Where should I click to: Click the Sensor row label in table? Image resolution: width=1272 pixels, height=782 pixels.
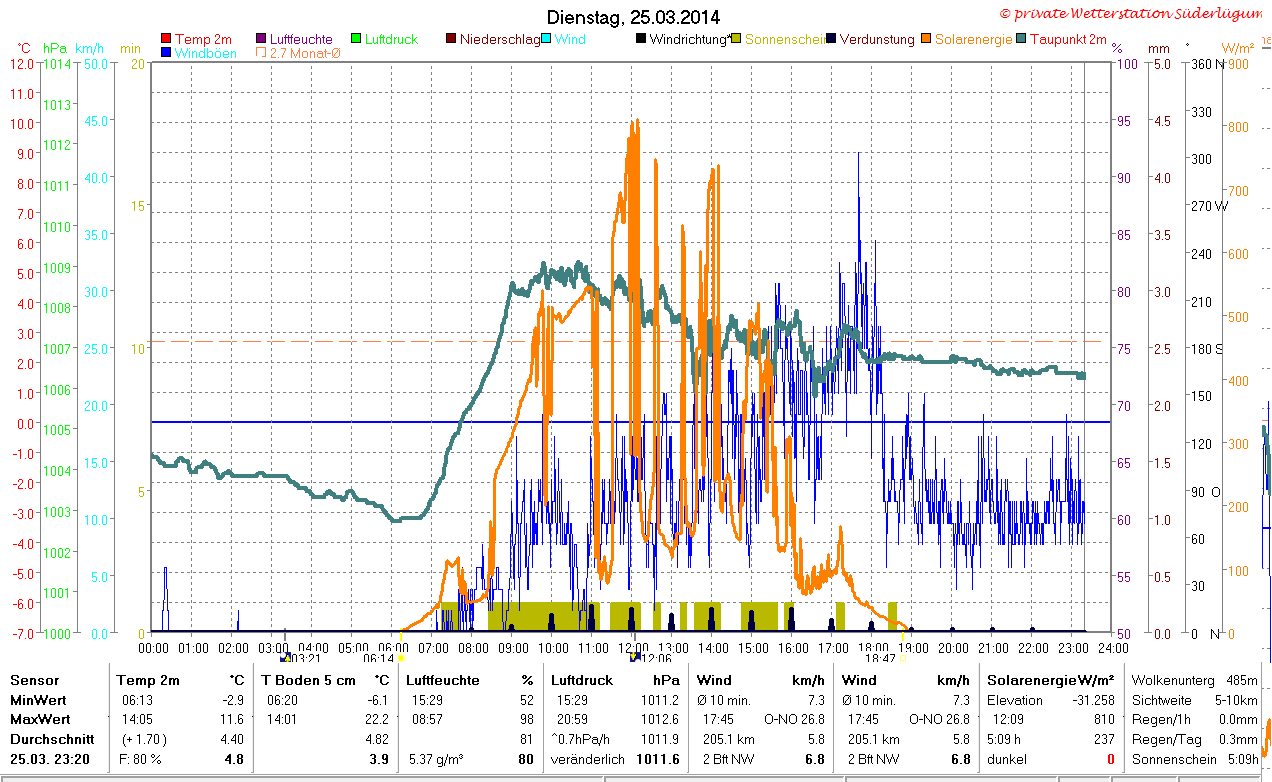[x=34, y=680]
